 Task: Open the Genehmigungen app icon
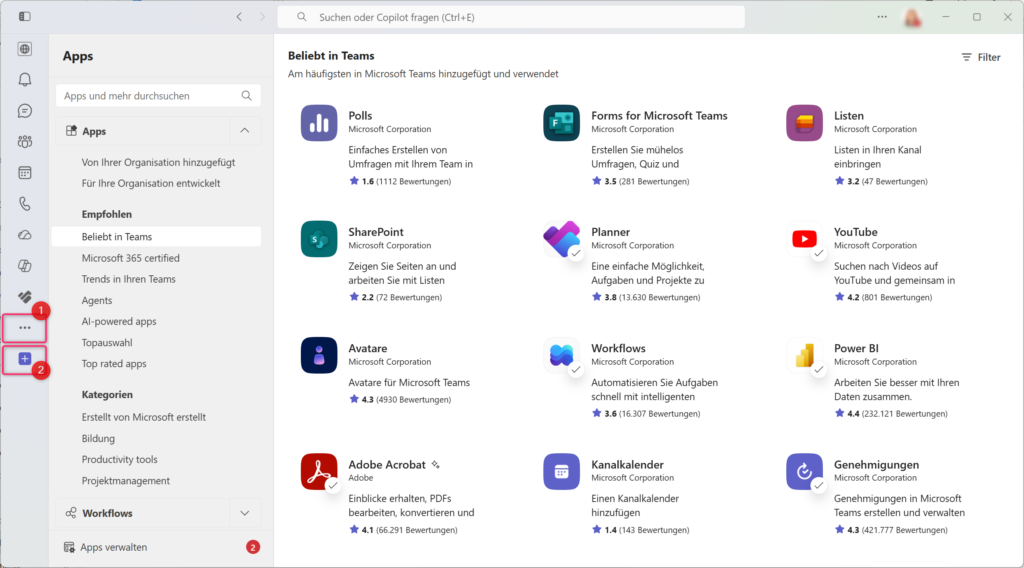(805, 471)
